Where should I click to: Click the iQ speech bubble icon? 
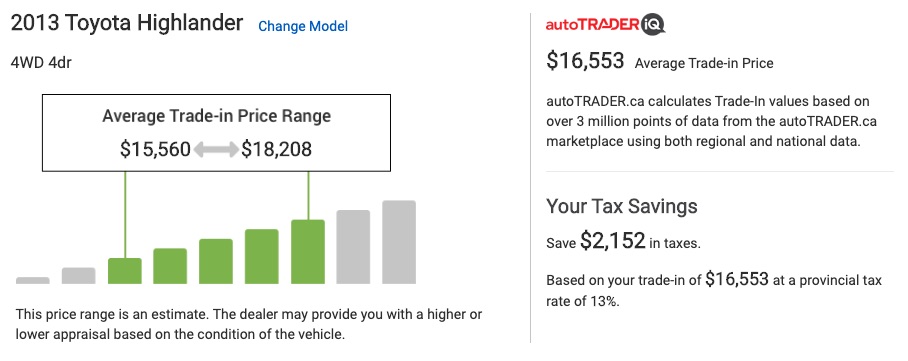tap(653, 25)
